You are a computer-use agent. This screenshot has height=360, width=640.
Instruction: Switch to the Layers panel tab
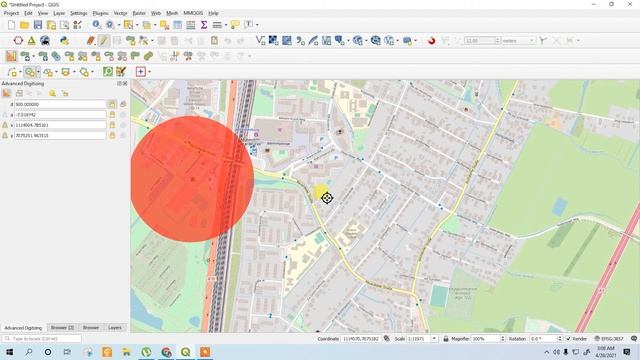115,328
